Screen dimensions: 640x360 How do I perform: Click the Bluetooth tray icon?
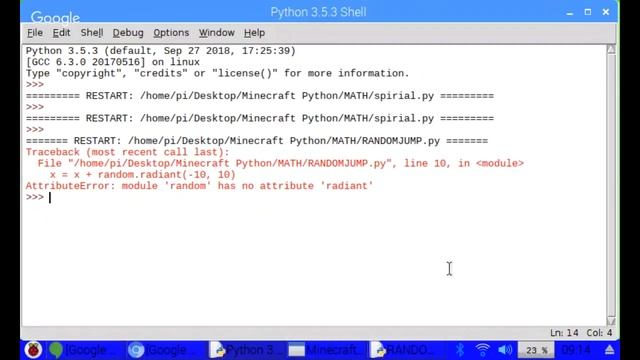460,350
